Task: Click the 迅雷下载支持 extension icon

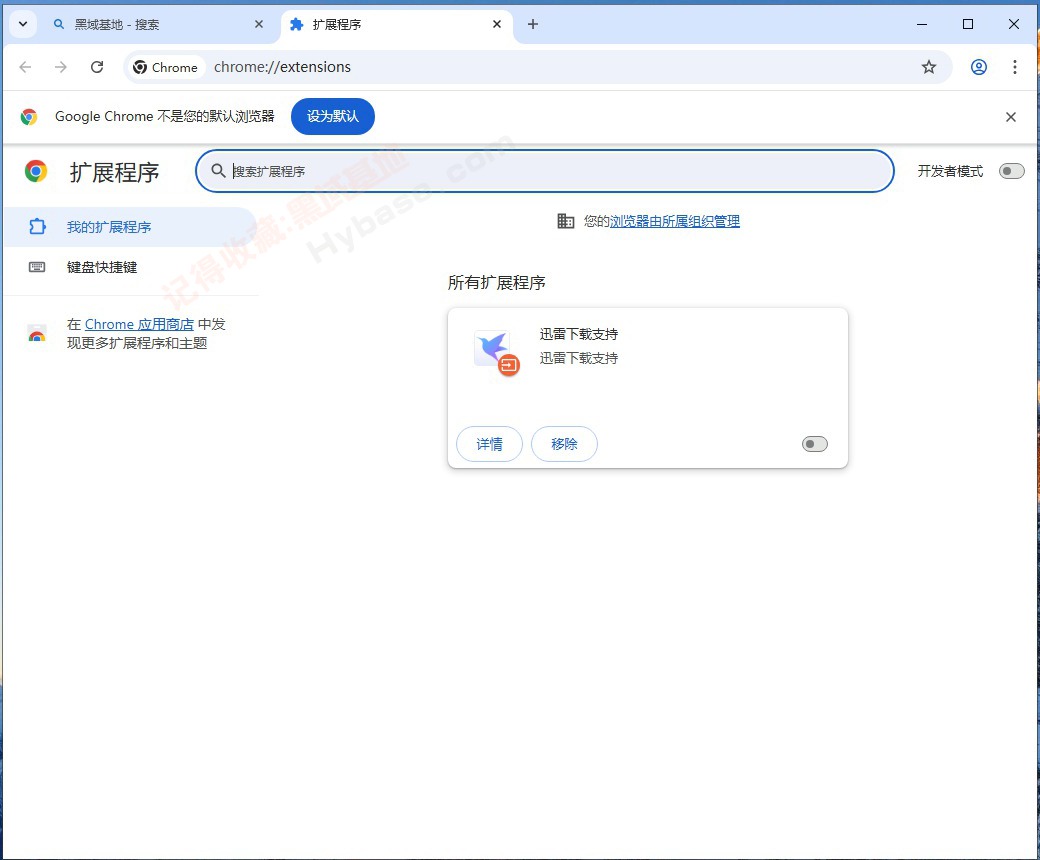Action: click(x=497, y=352)
